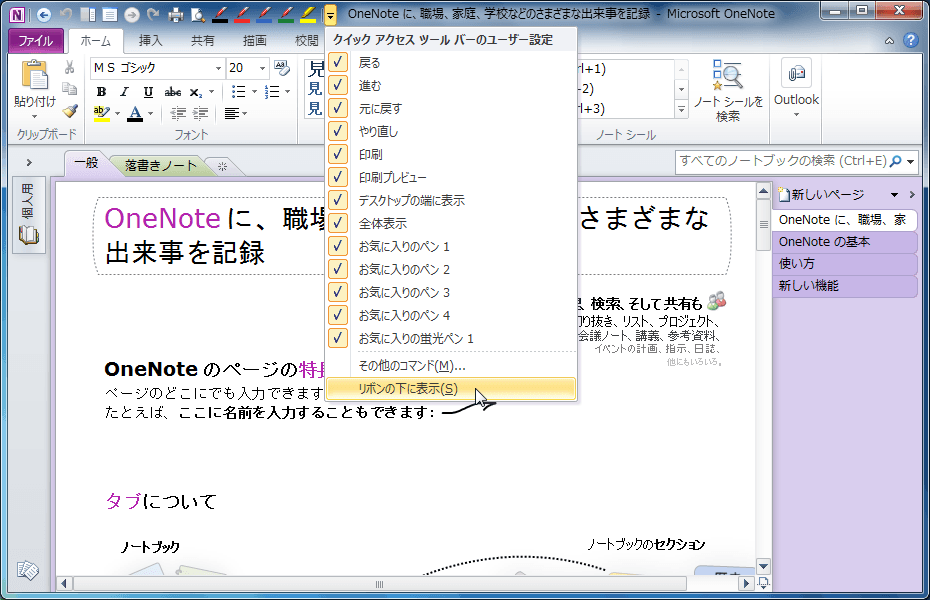Open the 使い方 page in the list
930x600 pixels.
[x=845, y=263]
